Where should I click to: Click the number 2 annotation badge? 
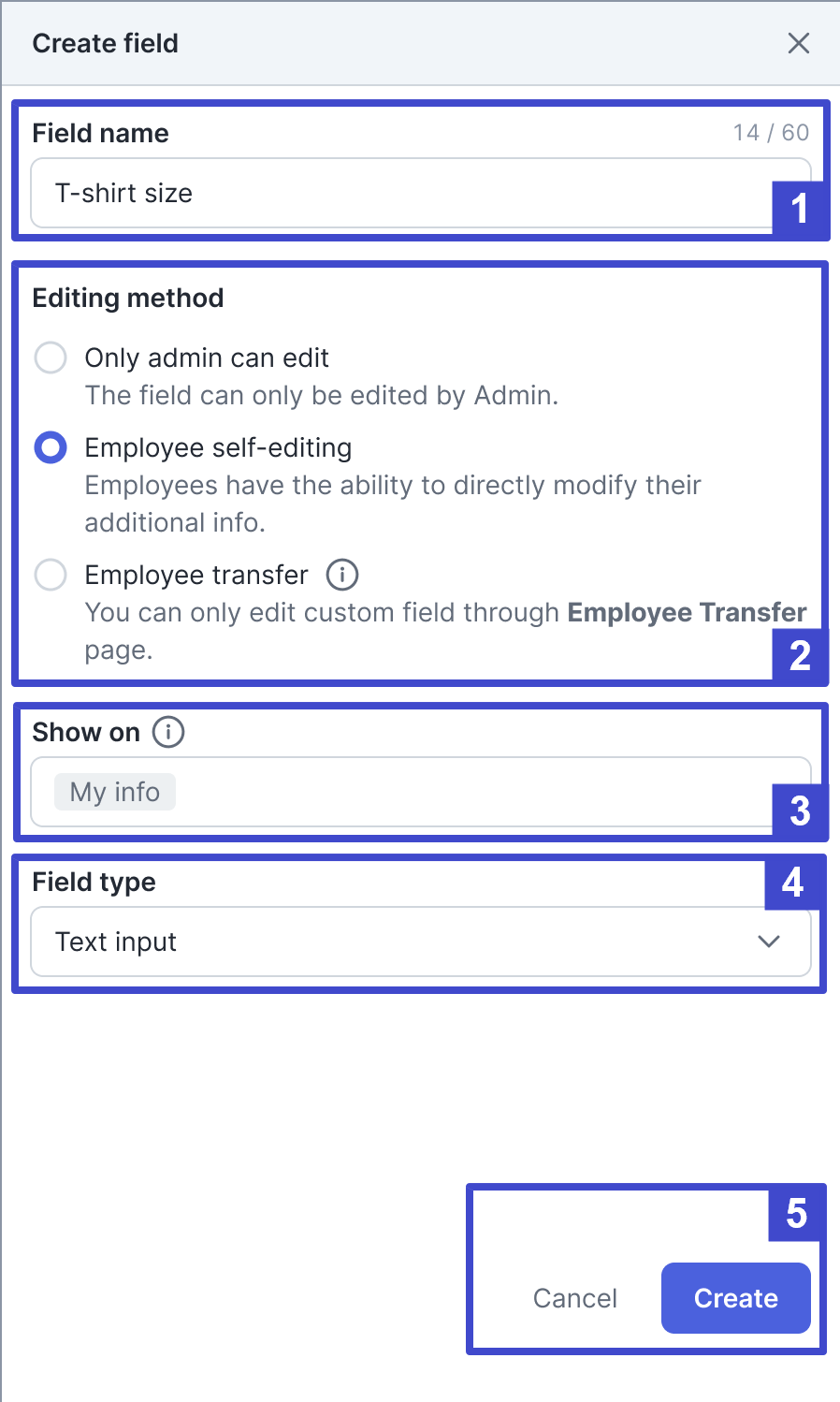pyautogui.click(x=799, y=655)
